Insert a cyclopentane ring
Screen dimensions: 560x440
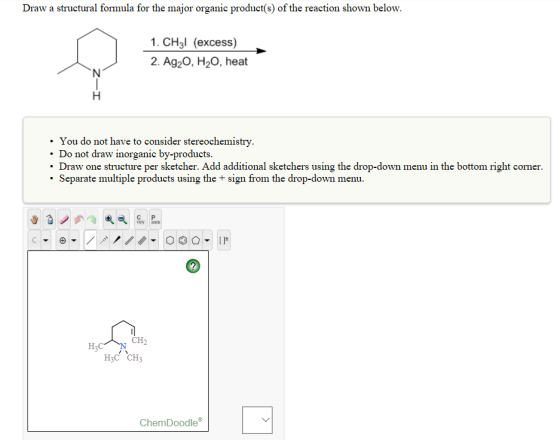[195, 240]
